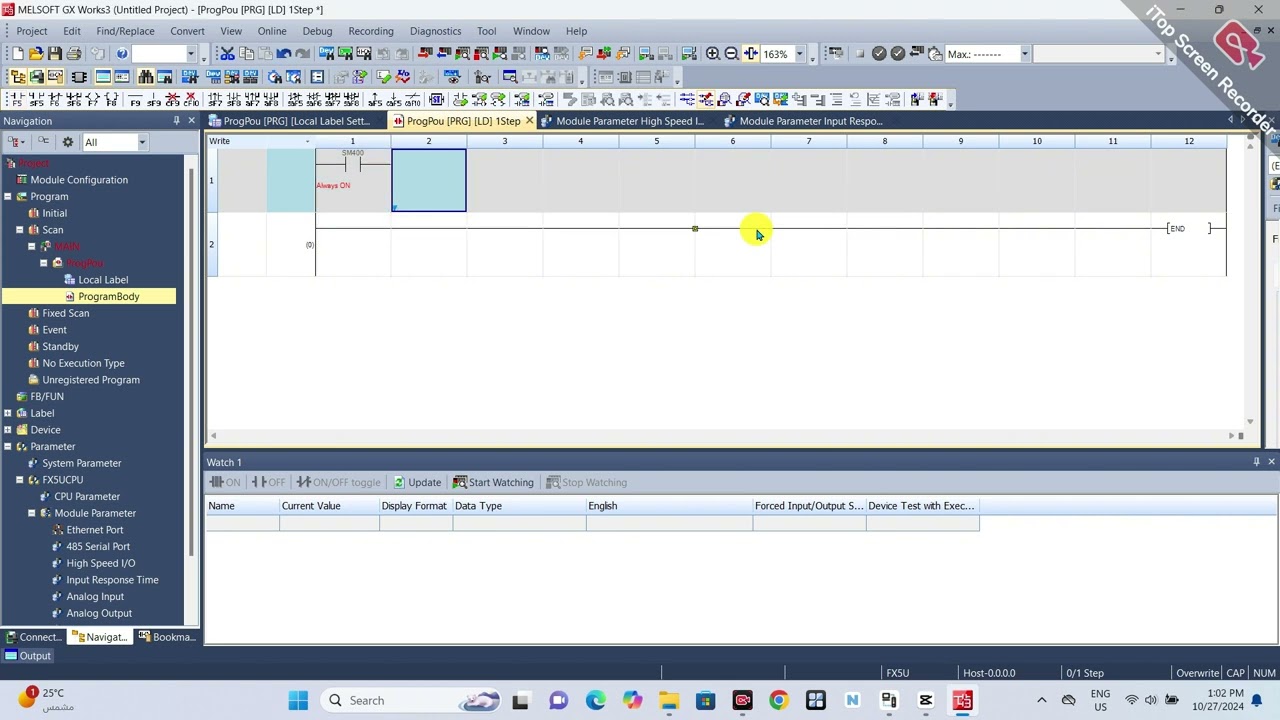Draw horizontal line with the F9 icon
Screen dimensions: 1280x720
point(135,99)
